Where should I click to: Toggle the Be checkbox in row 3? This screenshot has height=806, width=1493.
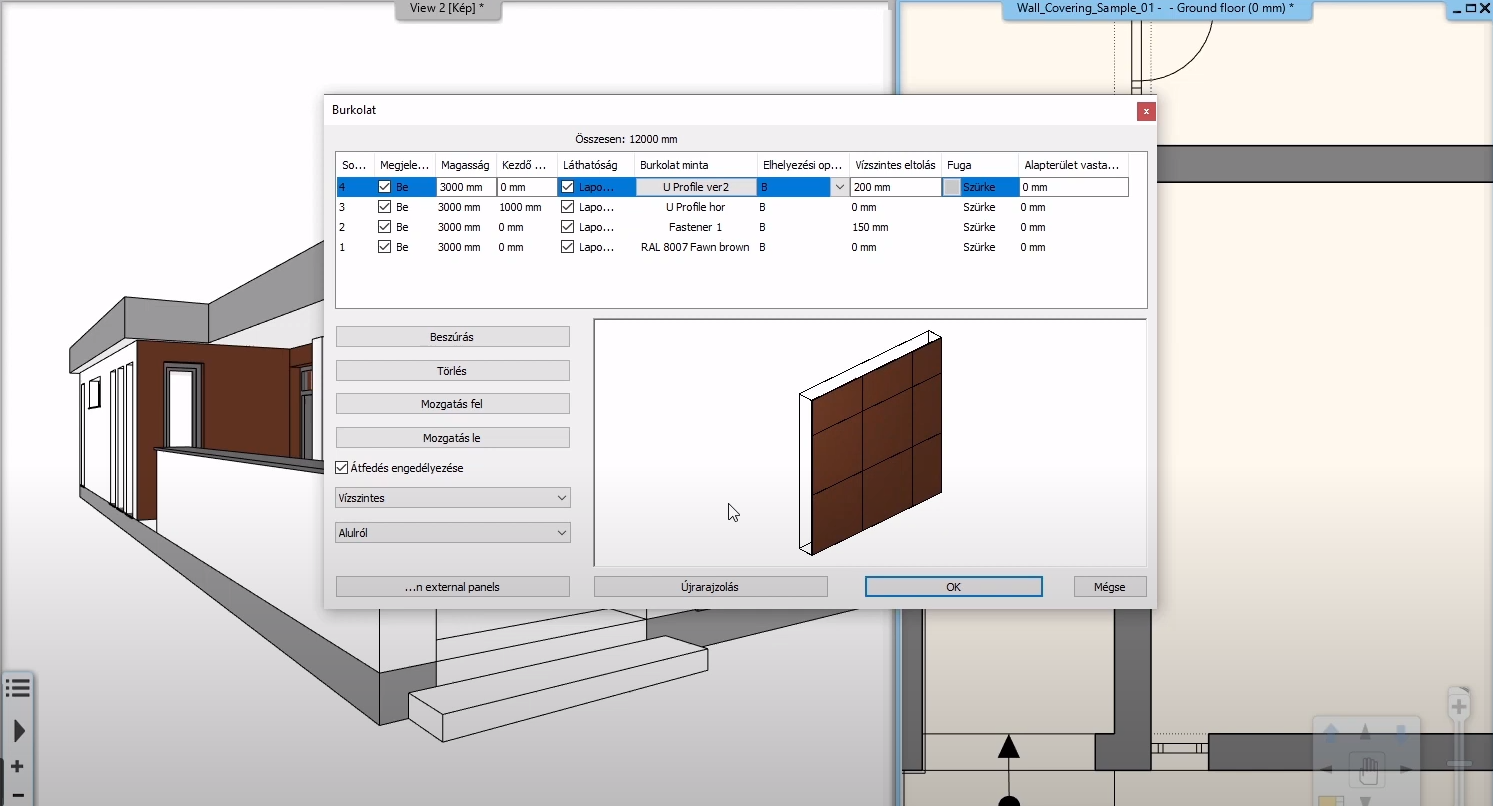click(385, 207)
